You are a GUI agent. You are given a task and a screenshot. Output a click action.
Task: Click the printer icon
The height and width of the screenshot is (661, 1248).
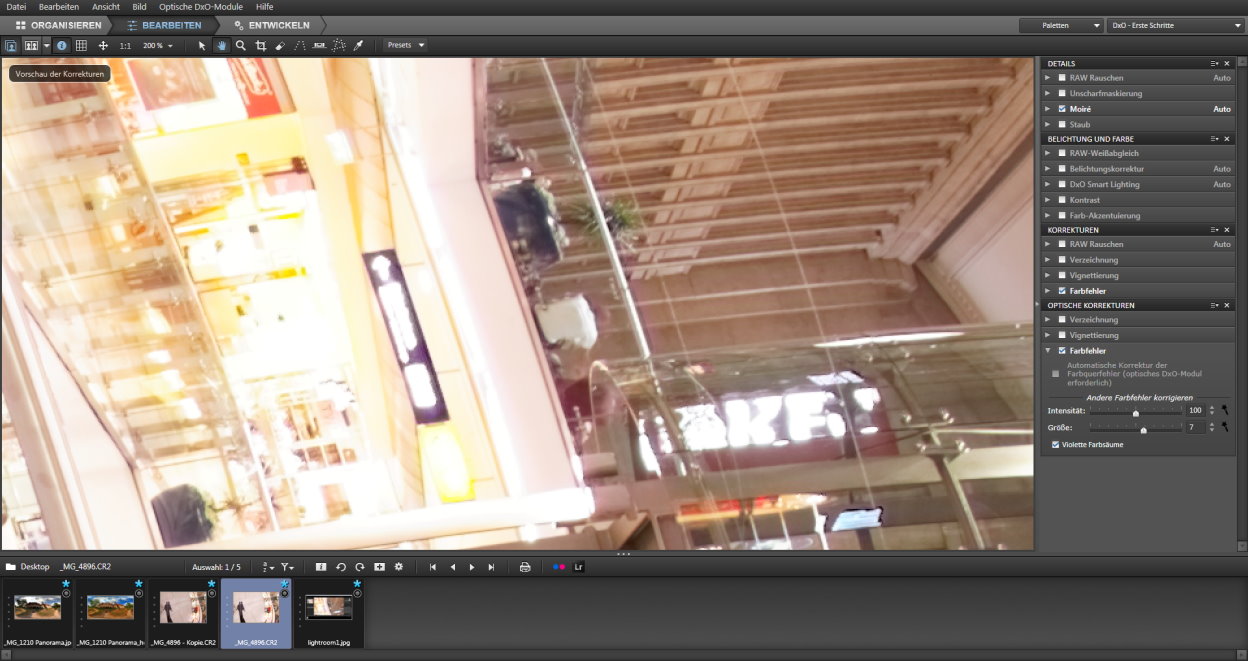click(x=525, y=567)
